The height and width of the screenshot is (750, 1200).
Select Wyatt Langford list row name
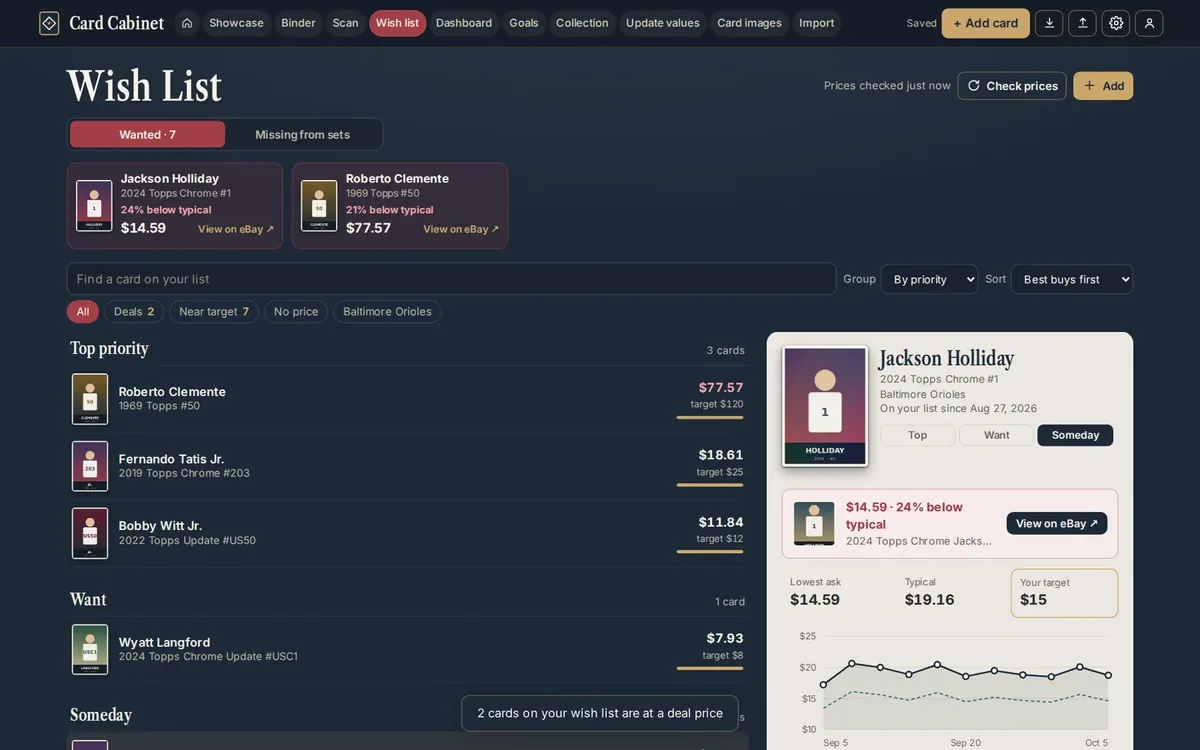[x=164, y=642]
